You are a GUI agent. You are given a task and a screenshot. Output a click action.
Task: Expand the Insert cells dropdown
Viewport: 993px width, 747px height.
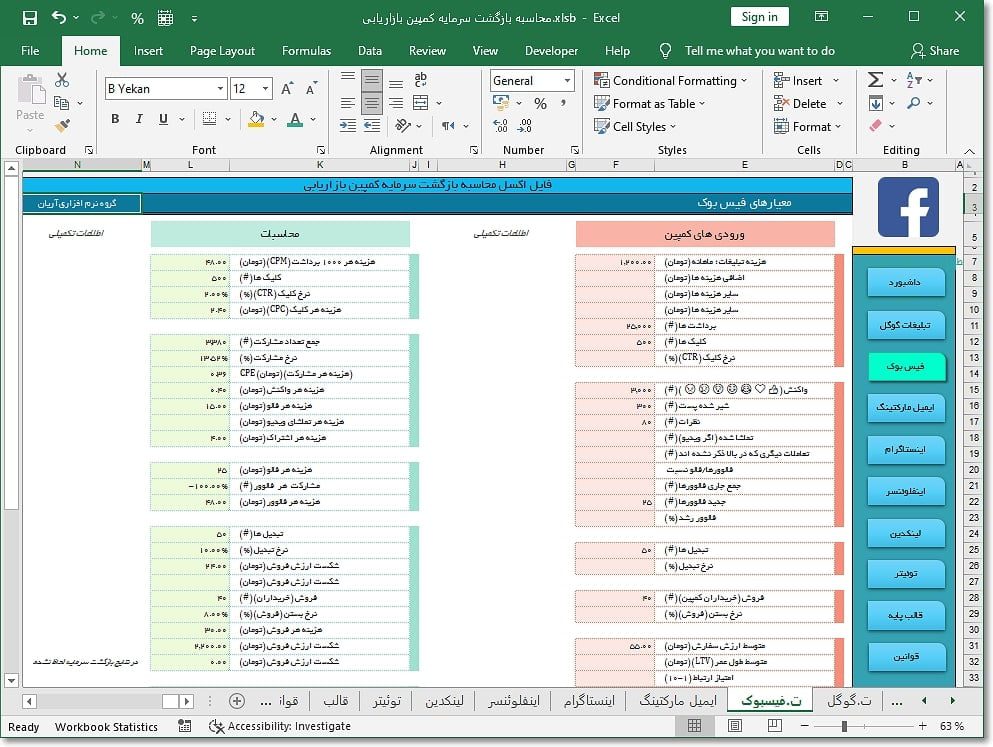pos(836,80)
